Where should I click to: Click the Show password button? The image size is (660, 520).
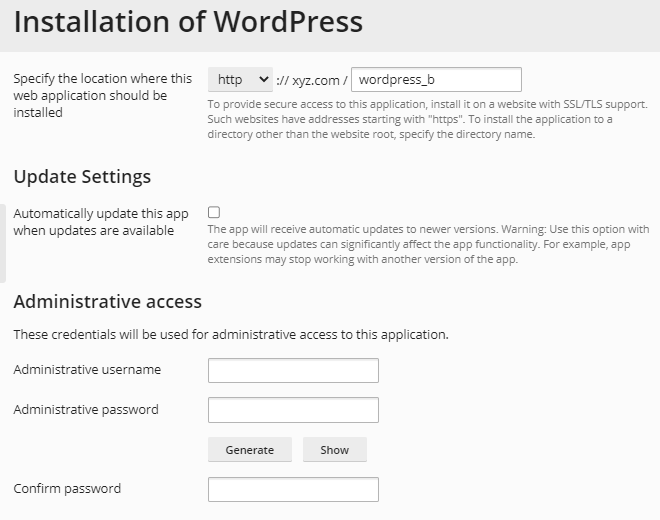[x=335, y=450]
